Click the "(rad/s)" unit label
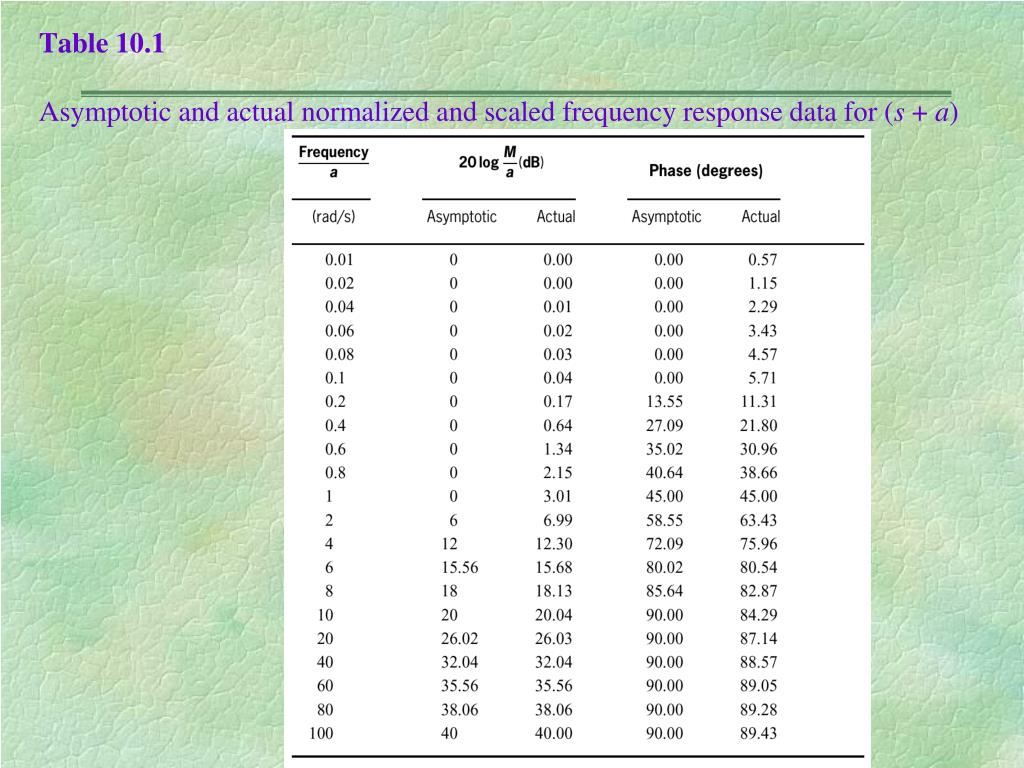The height and width of the screenshot is (768, 1024). click(334, 217)
